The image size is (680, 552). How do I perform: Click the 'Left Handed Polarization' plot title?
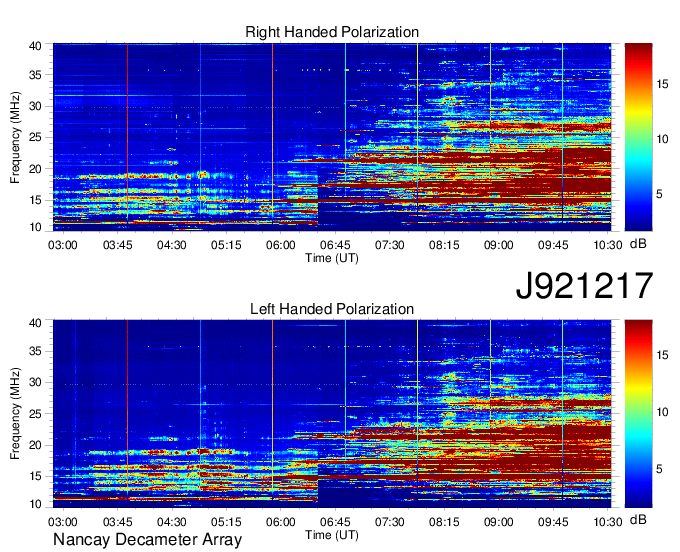click(332, 309)
